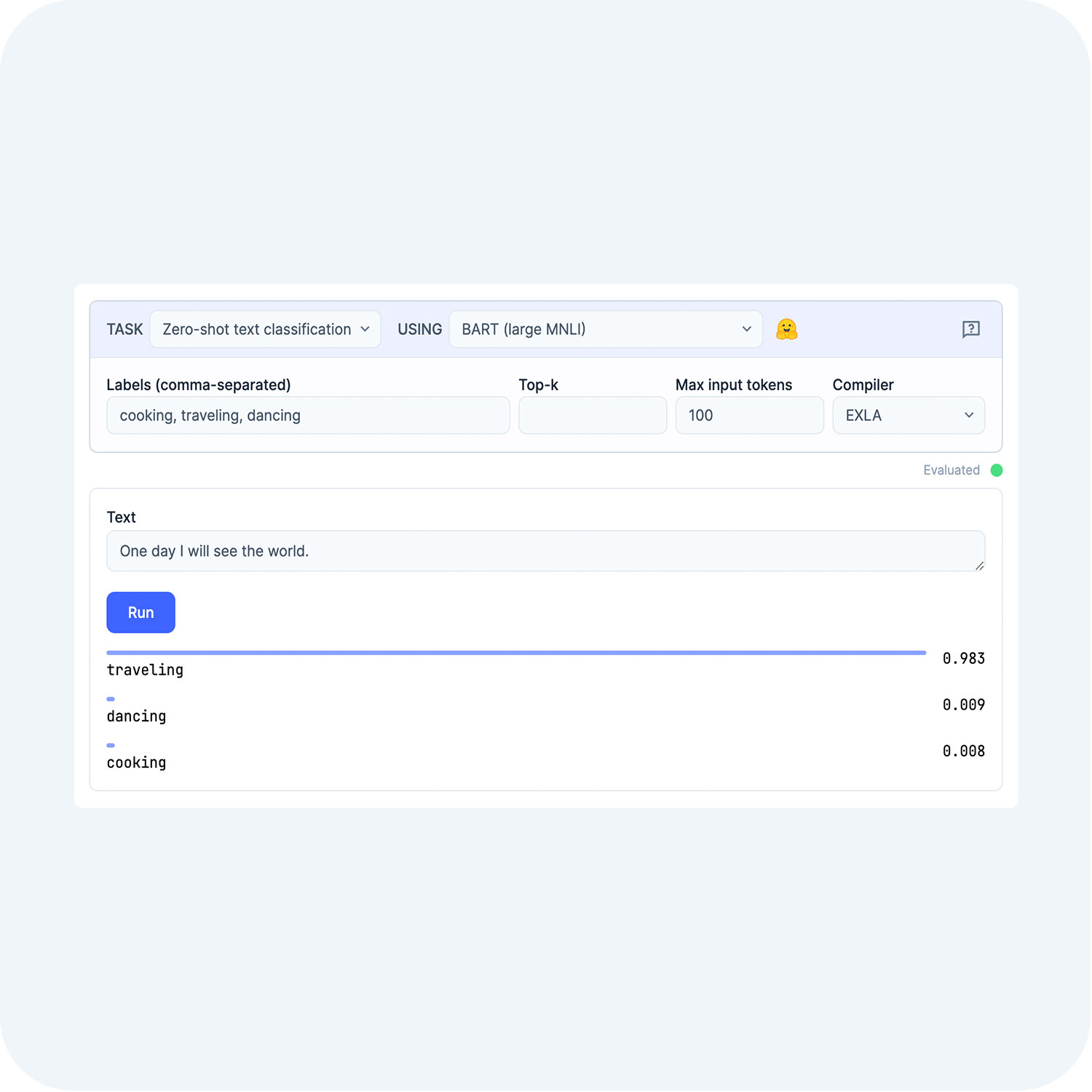Click the 0.983 score value
Screen dimensions: 1092x1092
tap(964, 659)
